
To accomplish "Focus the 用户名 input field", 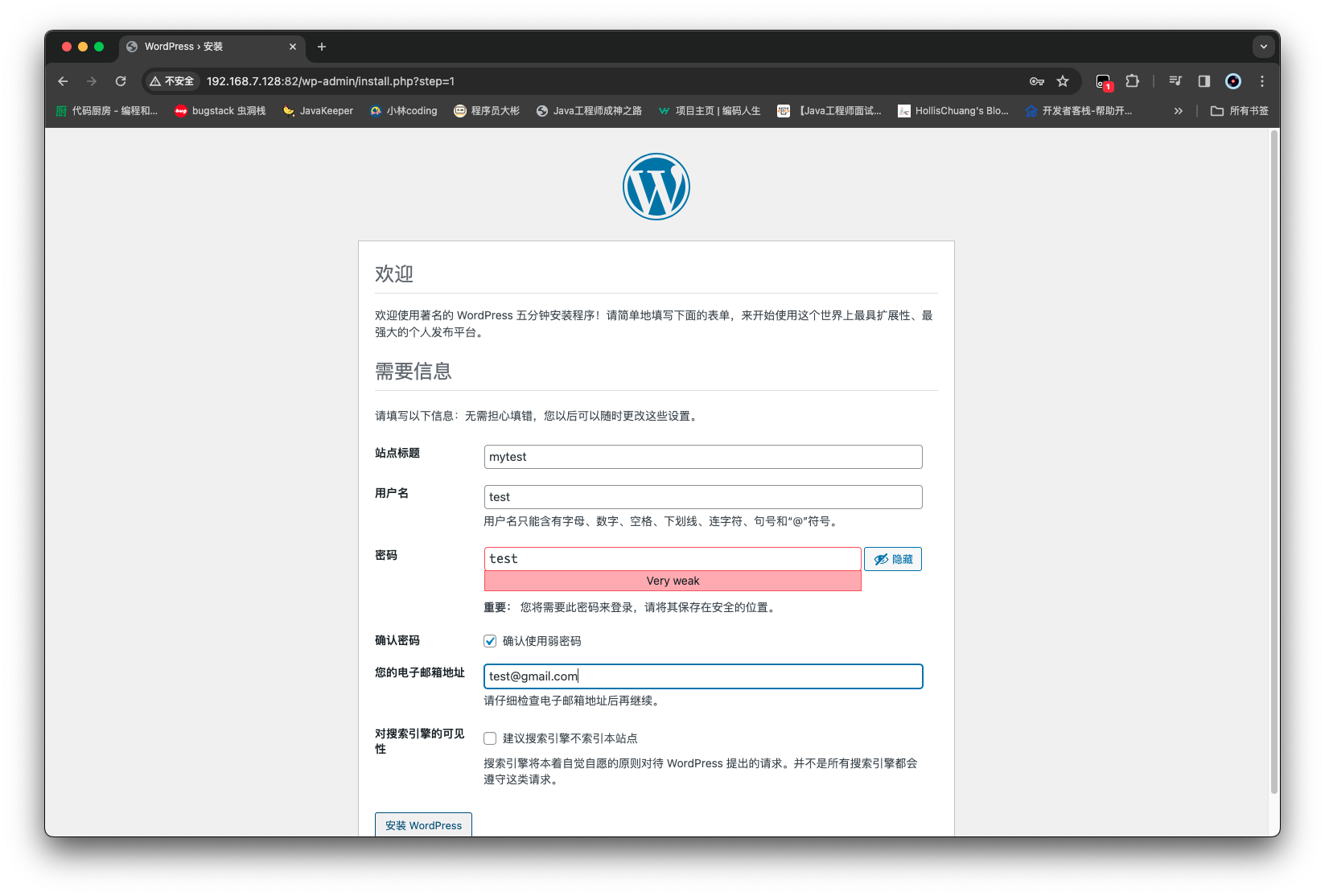I will point(703,497).
